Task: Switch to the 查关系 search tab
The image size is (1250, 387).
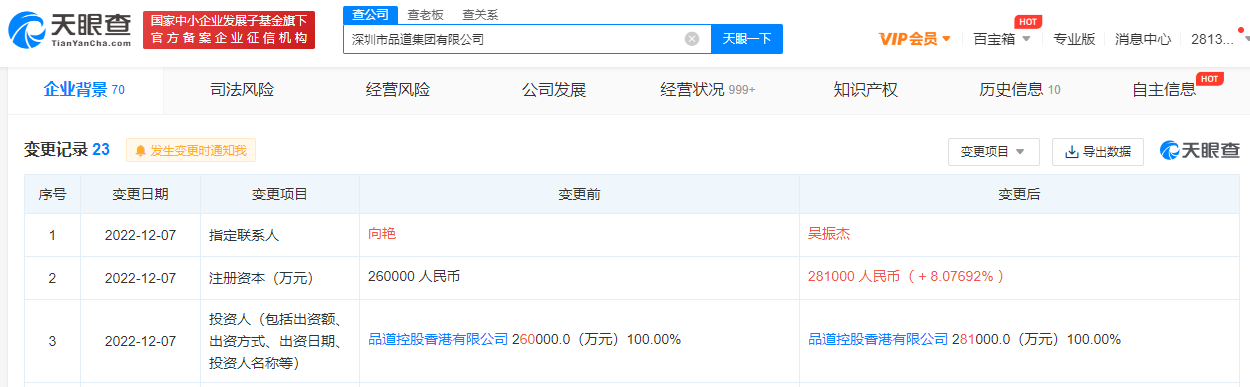Action: [480, 15]
